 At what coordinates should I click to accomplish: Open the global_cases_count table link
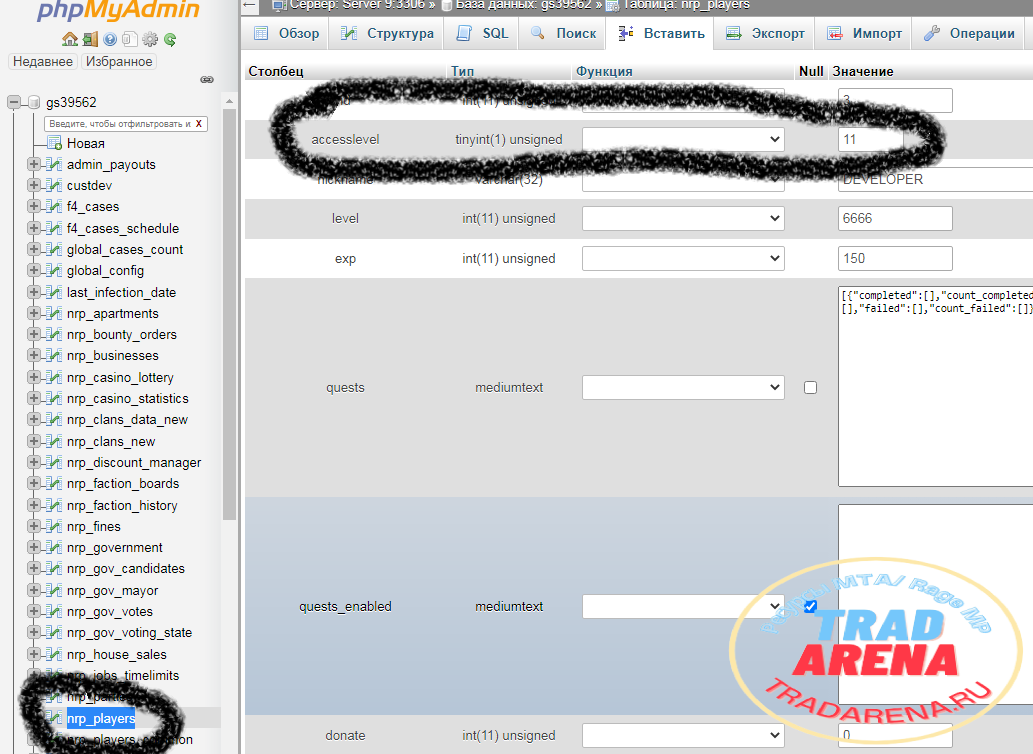point(125,250)
